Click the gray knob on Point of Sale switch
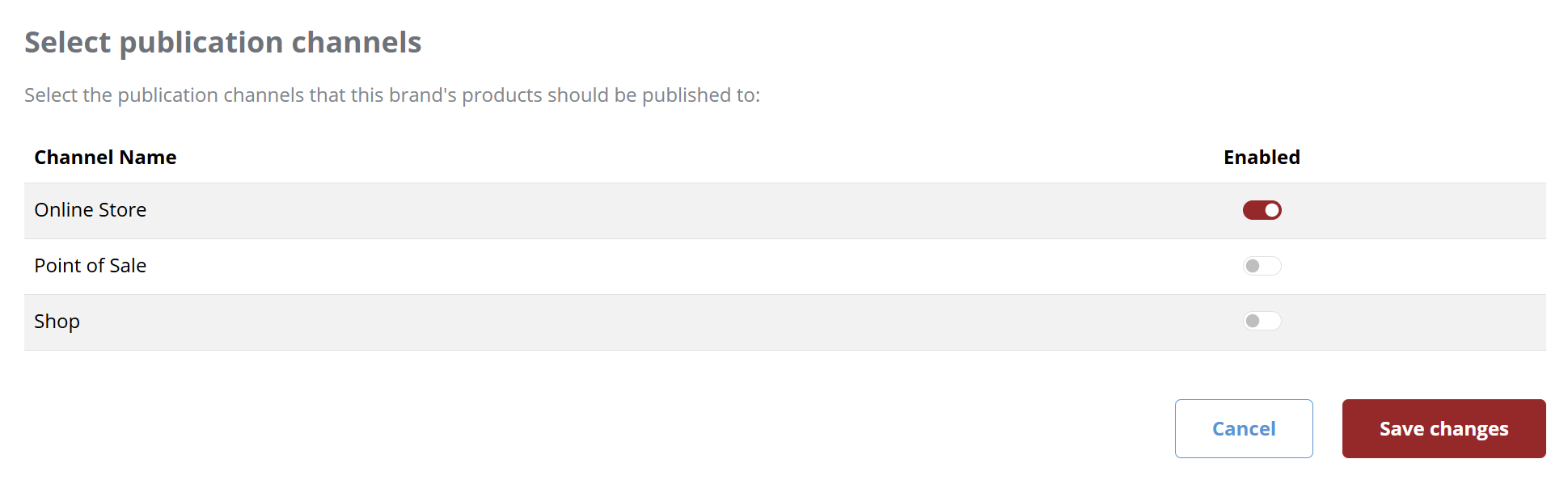This screenshot has height=480, width=1568. [1253, 266]
